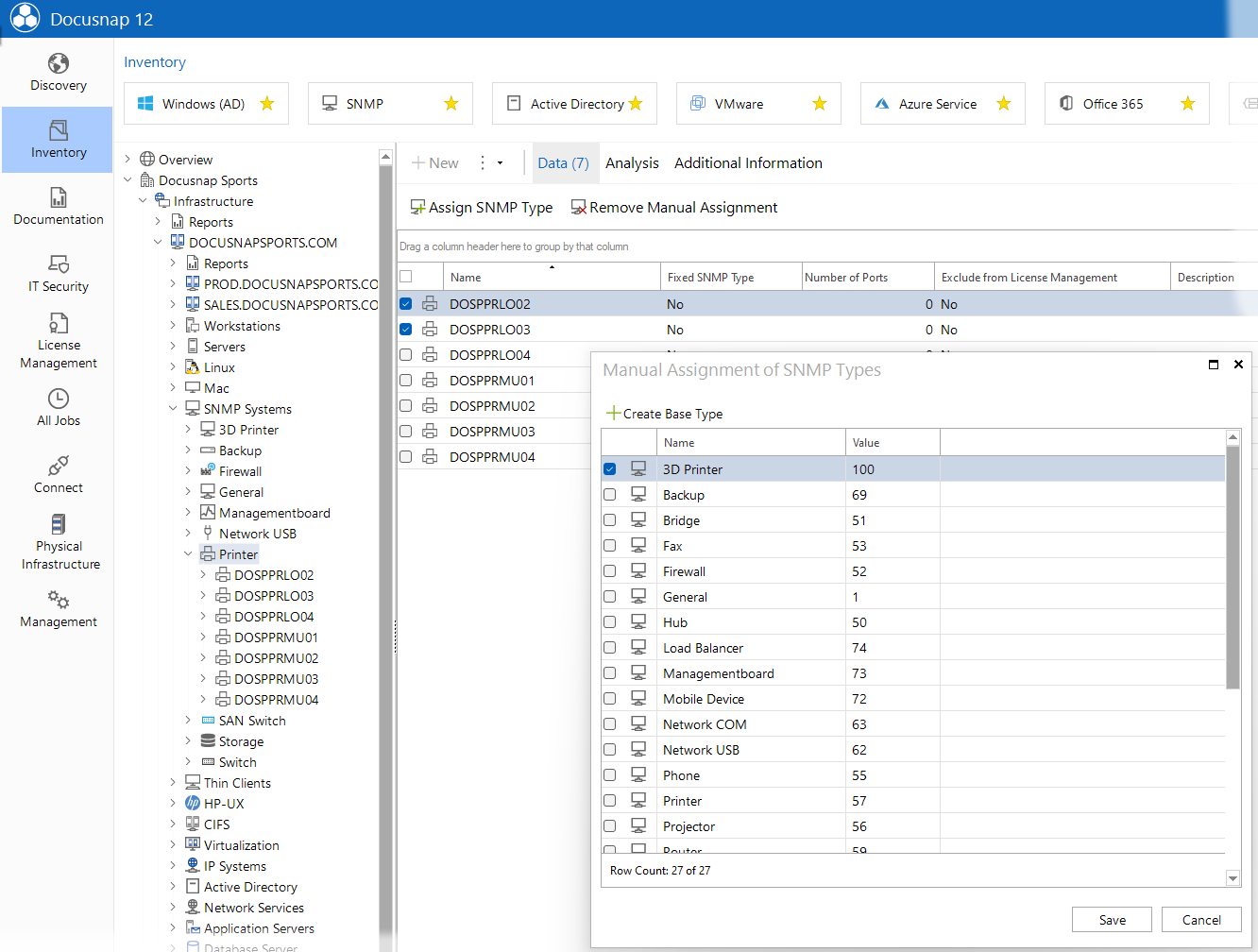The width and height of the screenshot is (1258, 952).
Task: Open the All Jobs clock icon
Action: coord(59,399)
